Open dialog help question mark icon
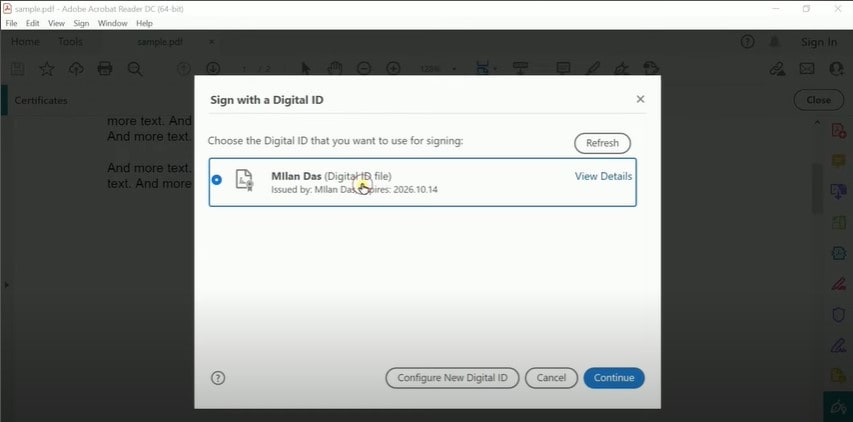The height and width of the screenshot is (422, 853). [x=218, y=378]
